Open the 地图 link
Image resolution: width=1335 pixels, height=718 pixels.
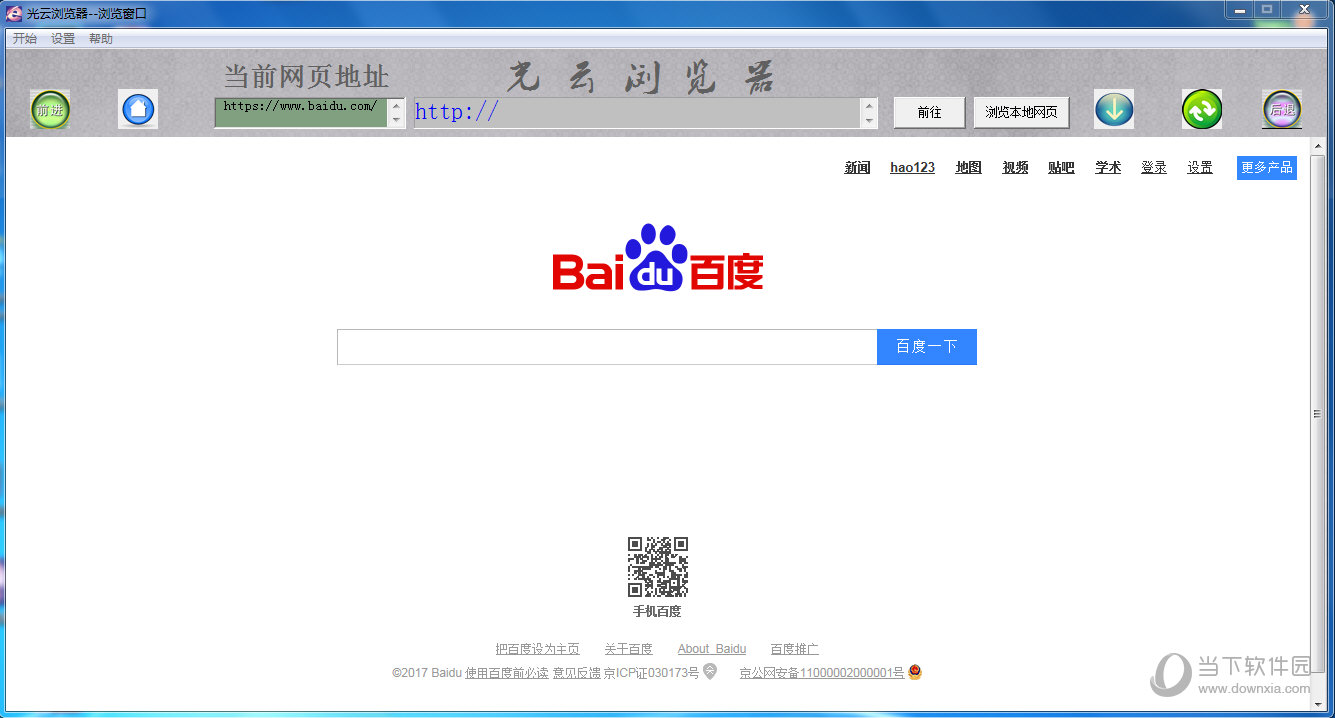click(x=968, y=168)
